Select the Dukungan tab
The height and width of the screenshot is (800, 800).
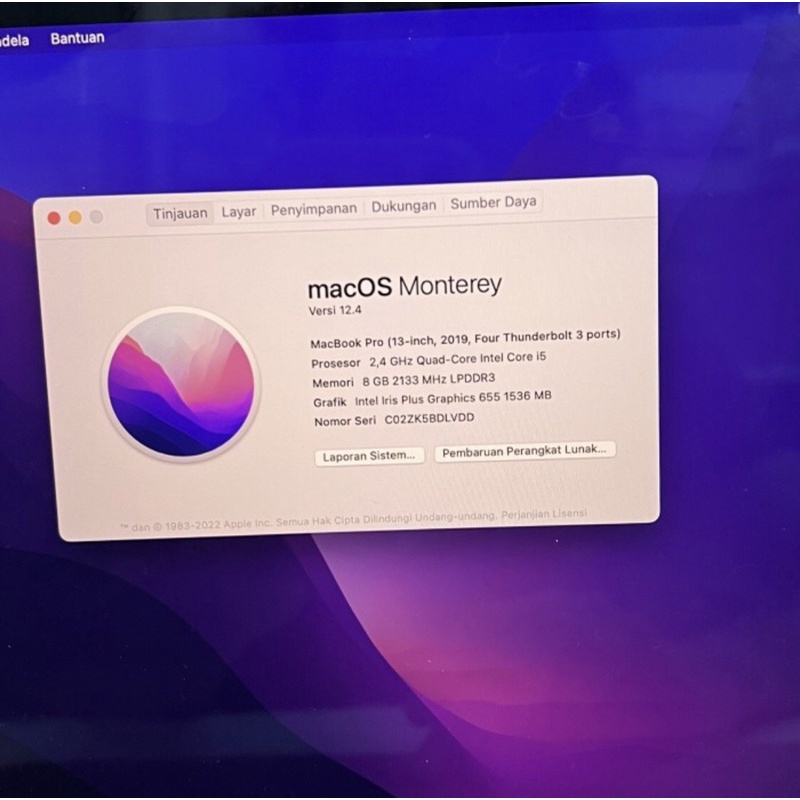(x=404, y=206)
